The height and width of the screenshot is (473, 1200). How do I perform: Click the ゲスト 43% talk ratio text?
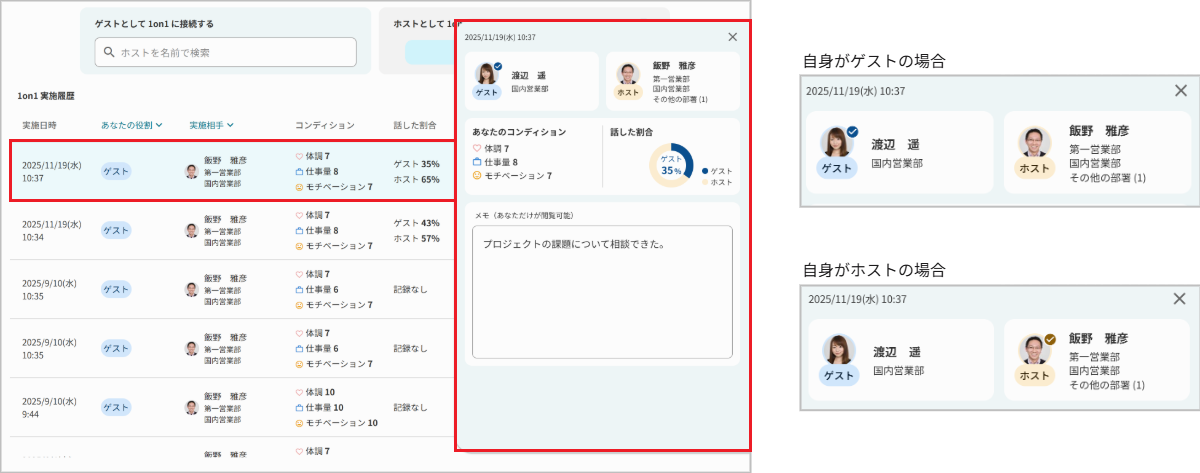[x=416, y=223]
